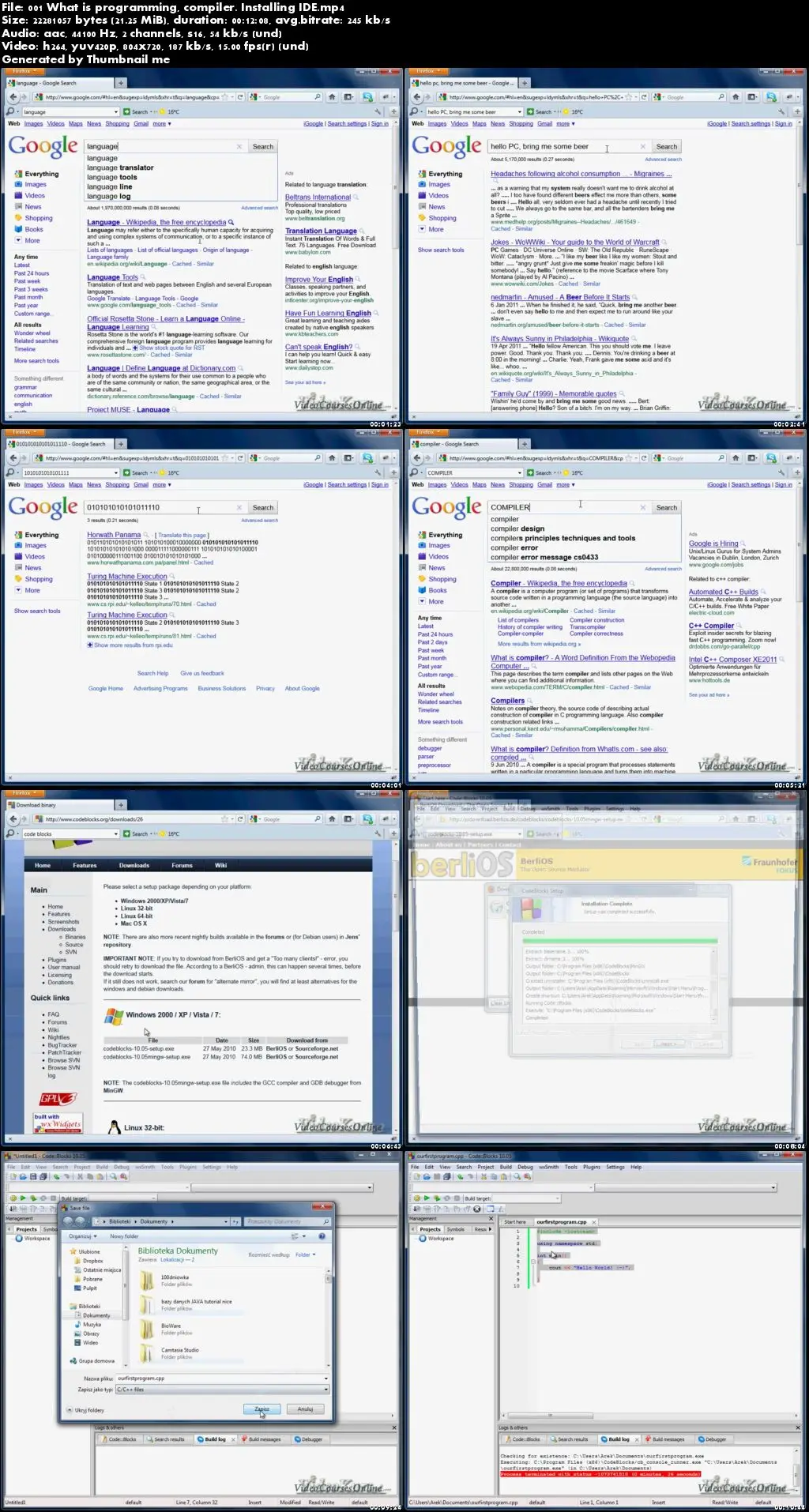
Task: Click Skype icon in 'hello PC' Firefox toolbar
Action: pos(771,97)
